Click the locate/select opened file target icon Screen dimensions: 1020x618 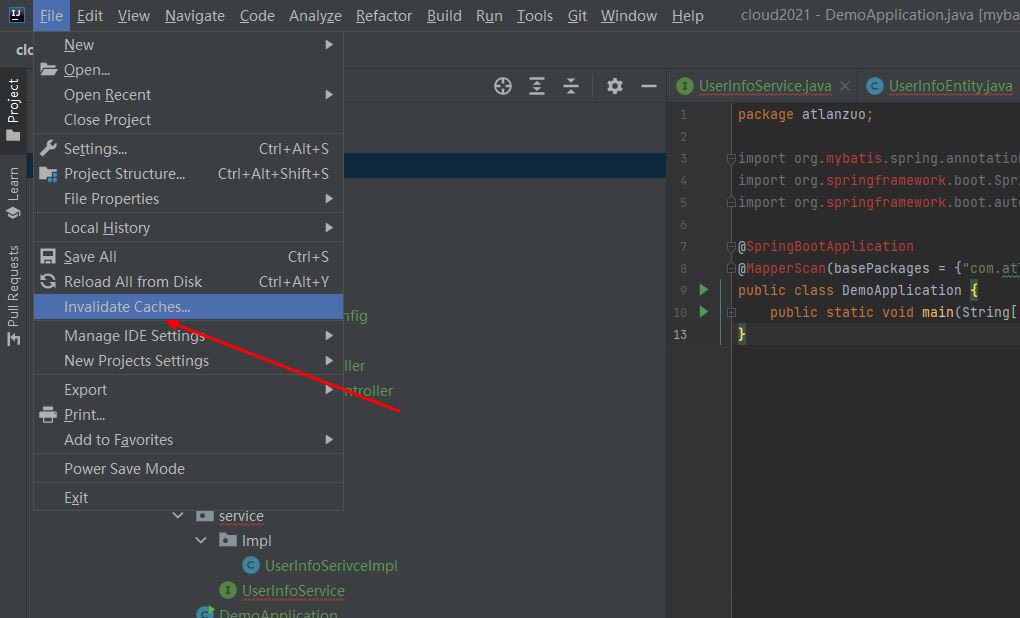click(503, 86)
